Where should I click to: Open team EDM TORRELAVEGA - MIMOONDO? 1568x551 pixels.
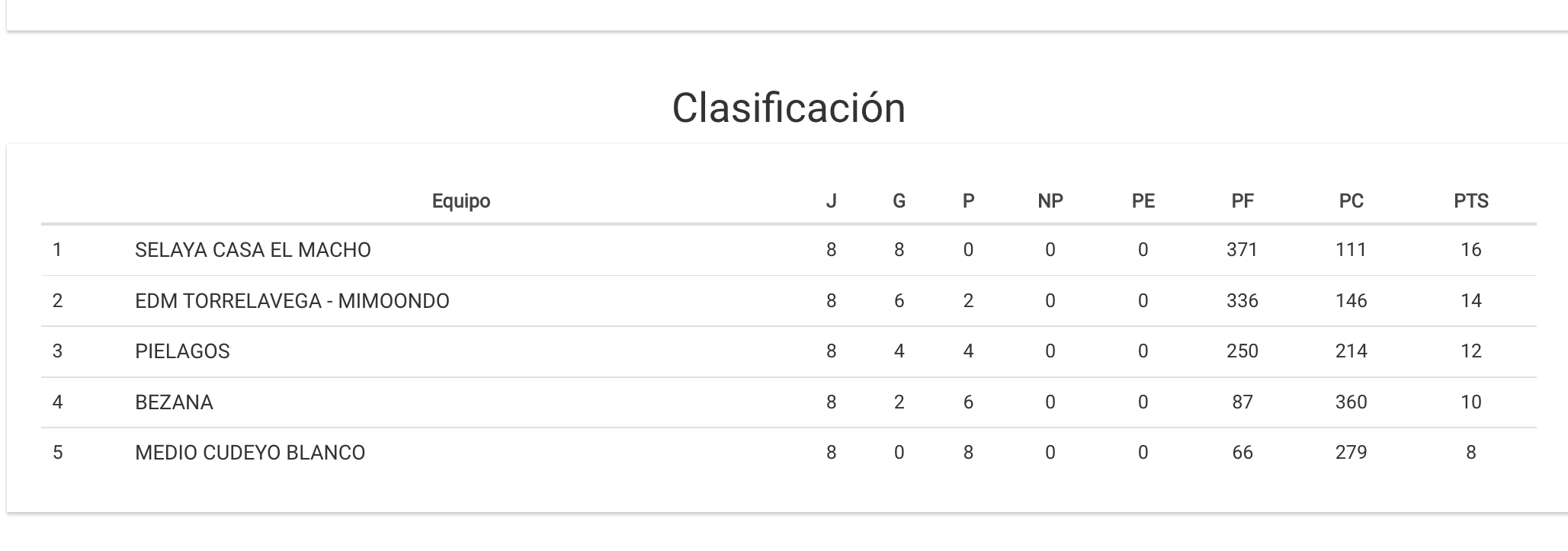(292, 301)
